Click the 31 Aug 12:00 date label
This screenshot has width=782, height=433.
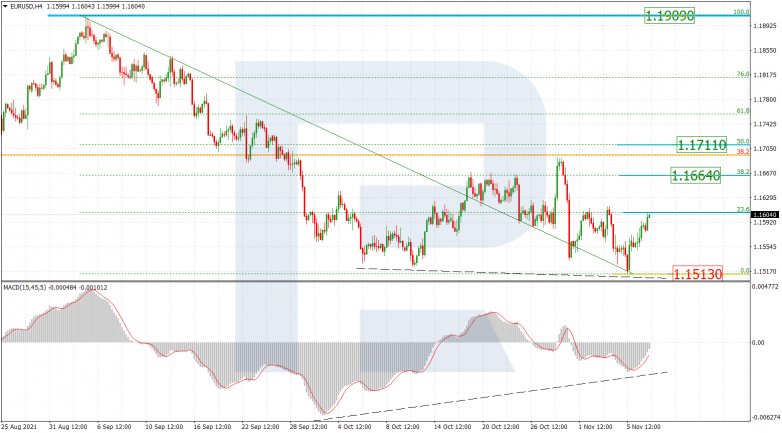[x=68, y=427]
